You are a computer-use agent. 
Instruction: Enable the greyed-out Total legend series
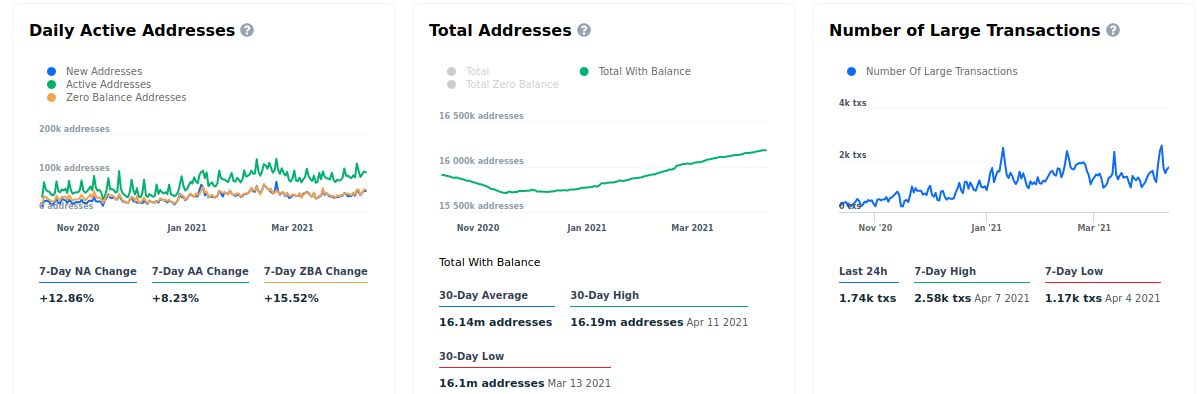tap(469, 72)
